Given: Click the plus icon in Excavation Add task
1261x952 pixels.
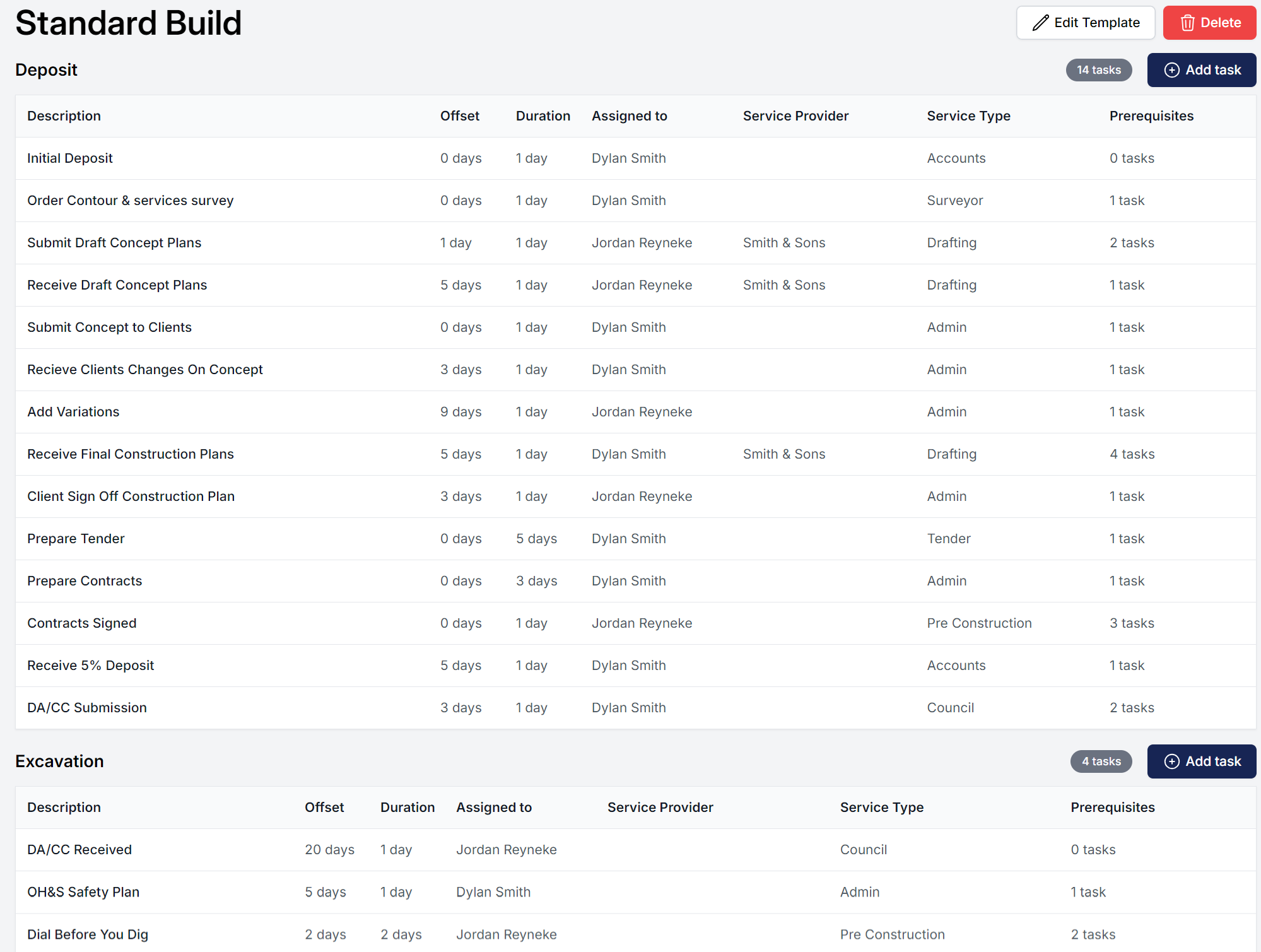Looking at the screenshot, I should [1173, 761].
